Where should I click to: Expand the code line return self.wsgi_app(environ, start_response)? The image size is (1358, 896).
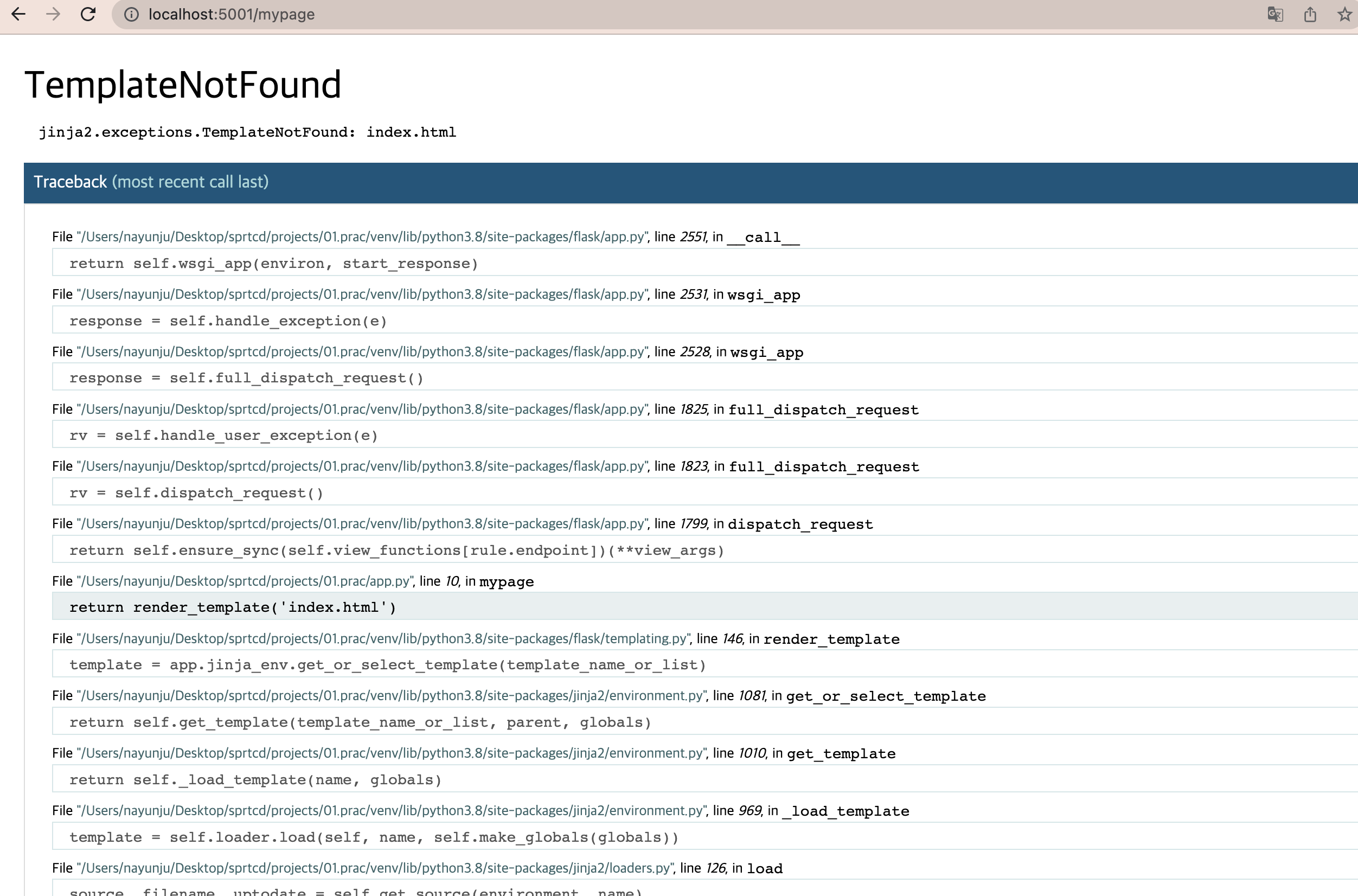point(705,263)
